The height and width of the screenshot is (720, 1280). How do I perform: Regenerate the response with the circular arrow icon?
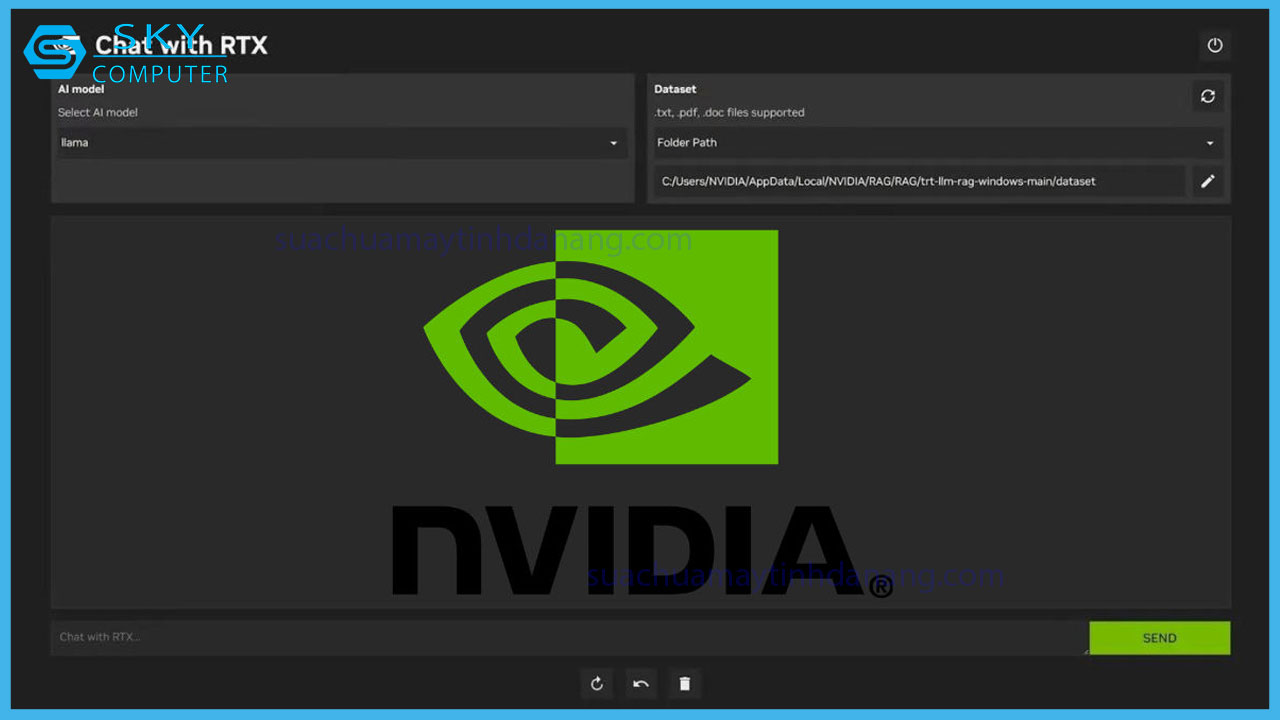[597, 684]
